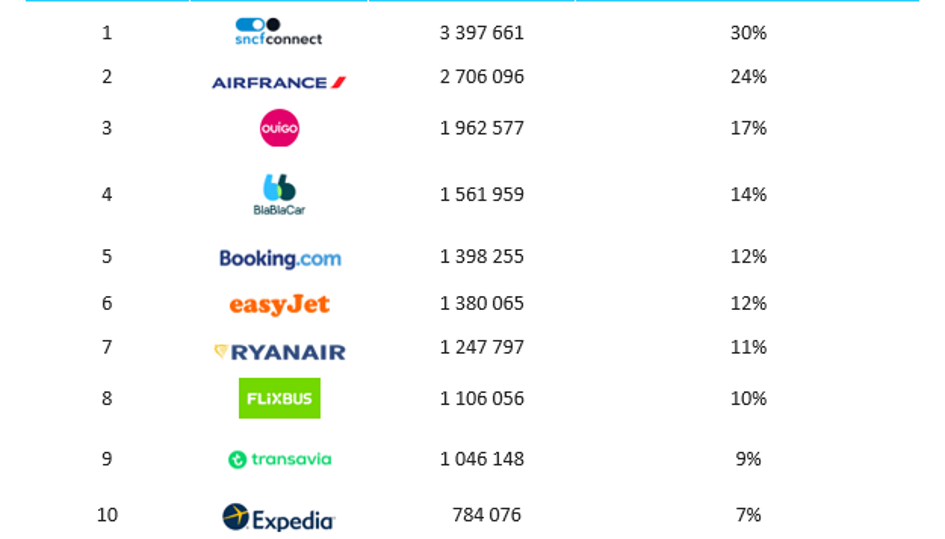Screen dimensions: 945x539
Task: Click the 1 561 959 figure for BlaBlaCar
Action: 482,194
